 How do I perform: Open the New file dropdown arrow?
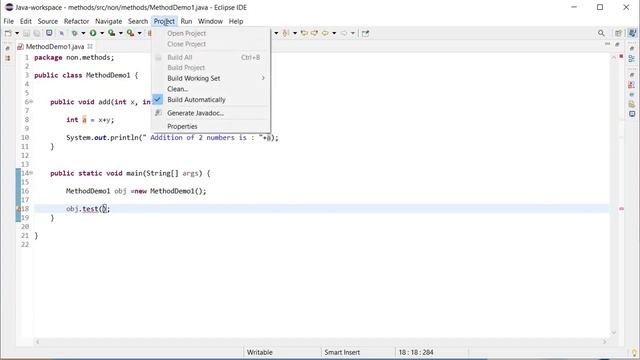coord(17,33)
